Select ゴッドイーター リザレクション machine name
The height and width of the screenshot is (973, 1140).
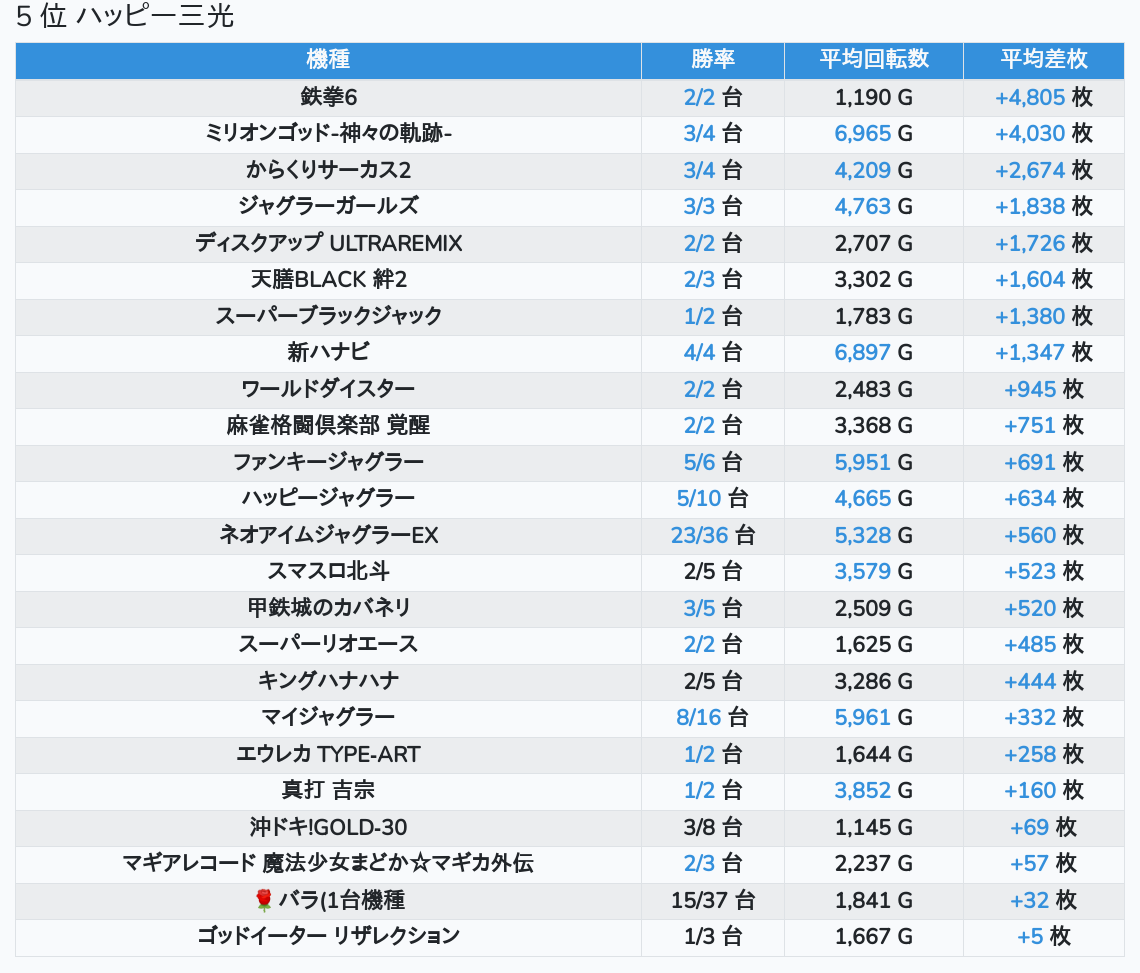click(328, 937)
